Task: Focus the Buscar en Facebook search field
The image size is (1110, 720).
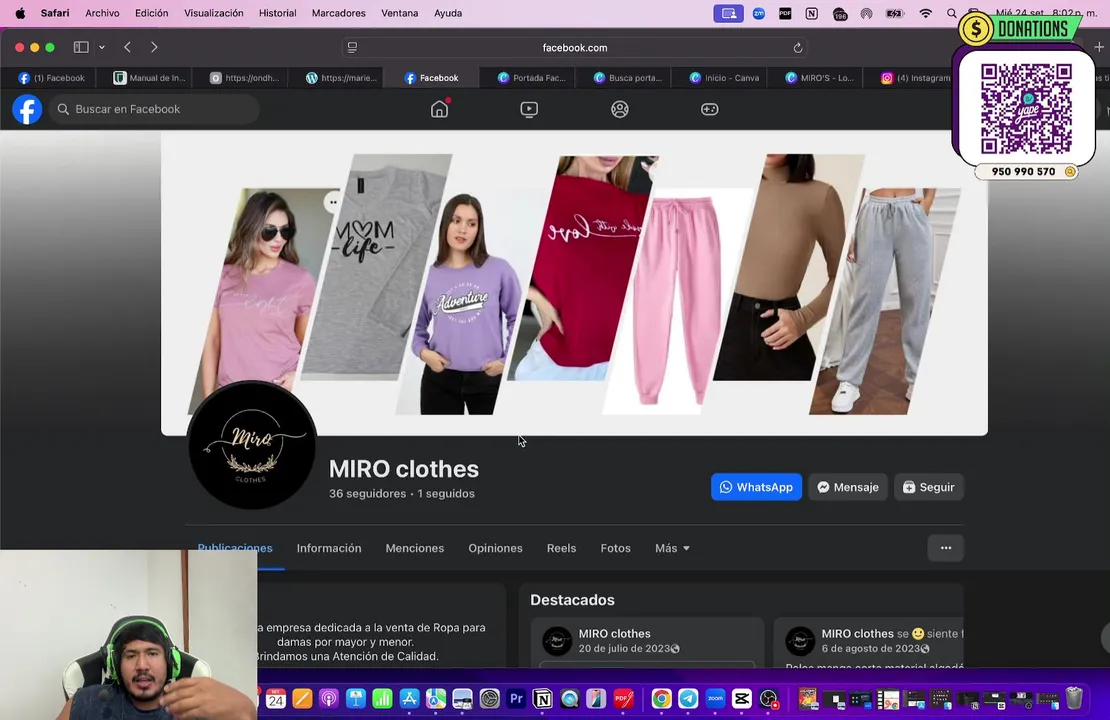Action: 154,109
